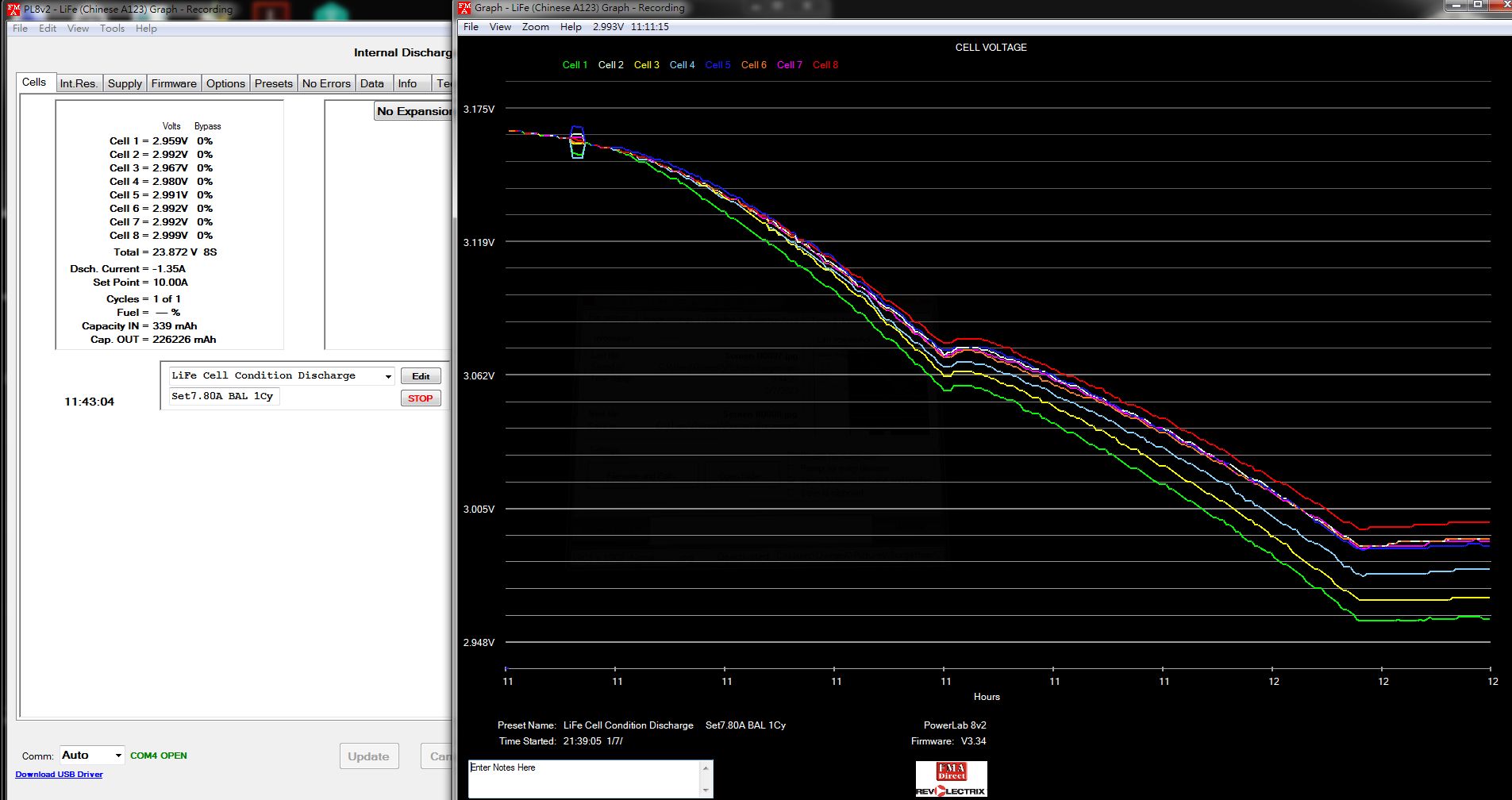Viewport: 1512px width, 800px height.
Task: Switch to the Int.Res. tab
Action: 79,83
